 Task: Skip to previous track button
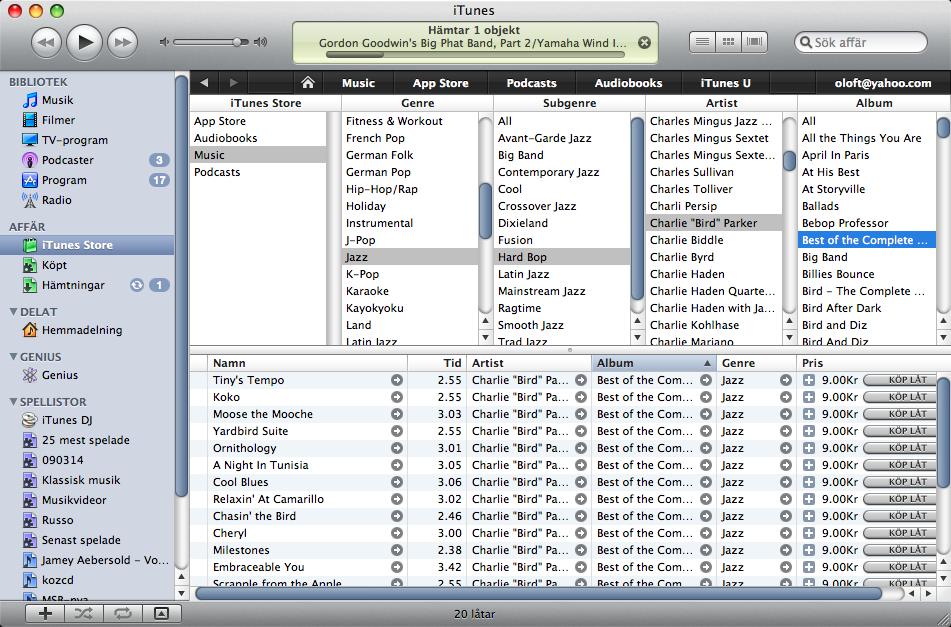45,42
